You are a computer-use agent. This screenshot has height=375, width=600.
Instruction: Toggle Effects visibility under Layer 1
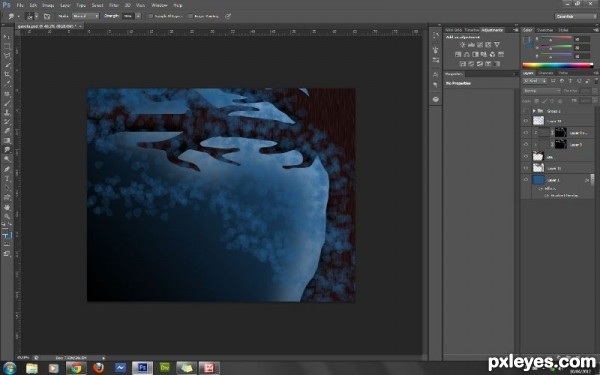[x=540, y=189]
